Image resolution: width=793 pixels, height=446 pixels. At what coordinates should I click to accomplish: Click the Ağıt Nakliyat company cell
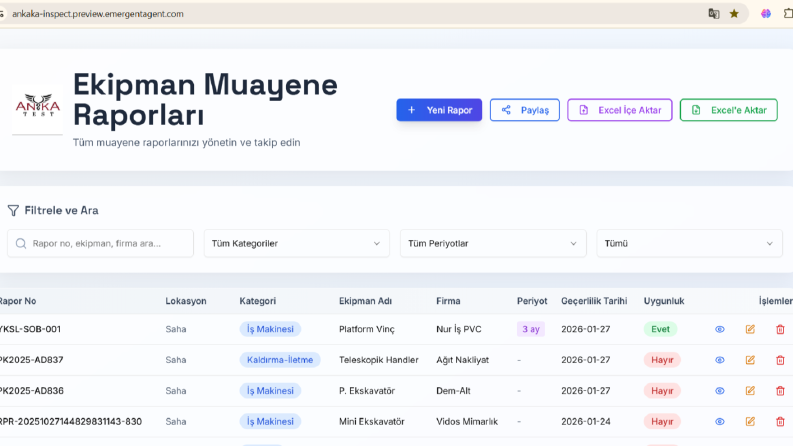(x=463, y=360)
